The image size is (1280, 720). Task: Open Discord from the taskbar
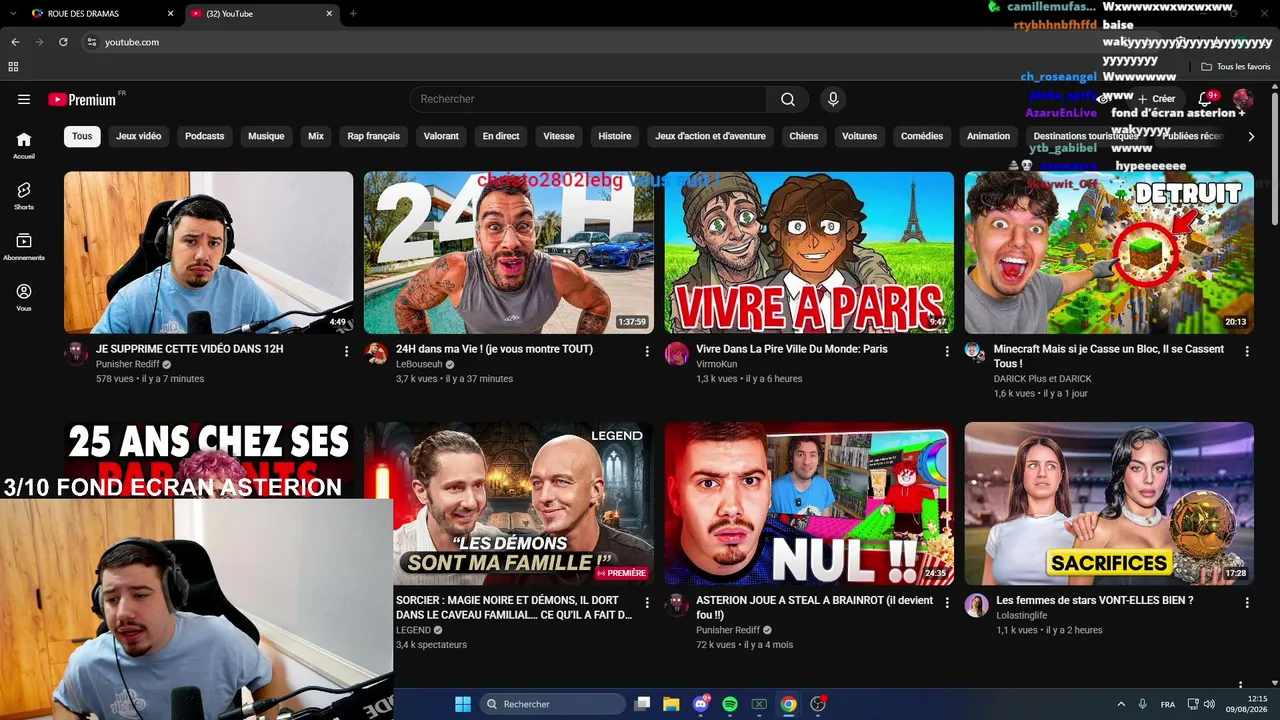pos(701,704)
